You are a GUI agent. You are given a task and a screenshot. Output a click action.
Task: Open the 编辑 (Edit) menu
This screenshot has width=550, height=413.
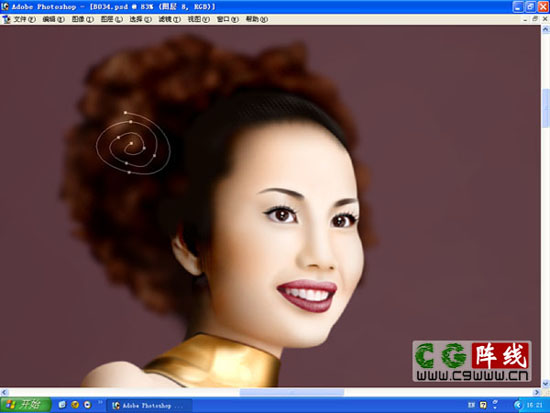[x=54, y=19]
